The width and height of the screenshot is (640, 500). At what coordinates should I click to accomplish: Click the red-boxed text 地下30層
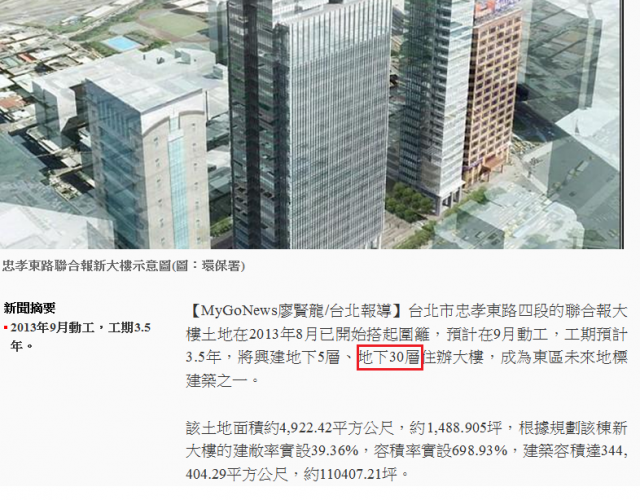(389, 358)
